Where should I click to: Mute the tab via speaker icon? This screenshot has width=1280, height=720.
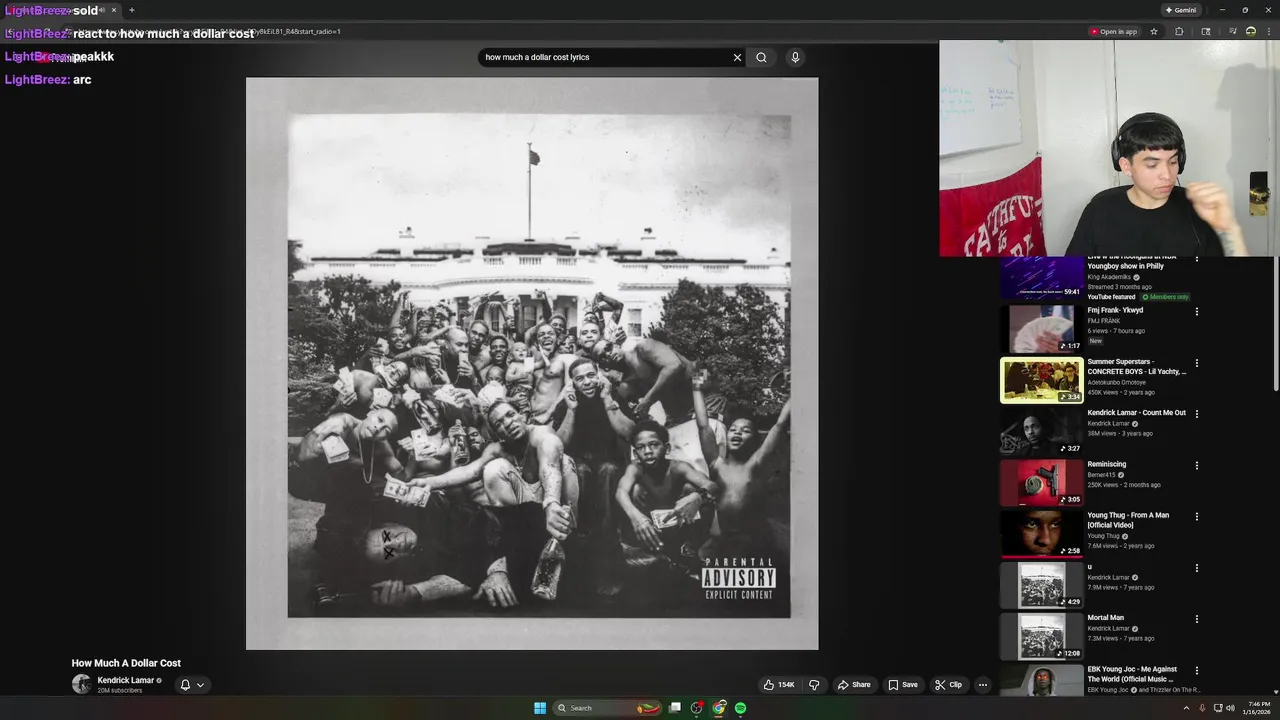[102, 10]
